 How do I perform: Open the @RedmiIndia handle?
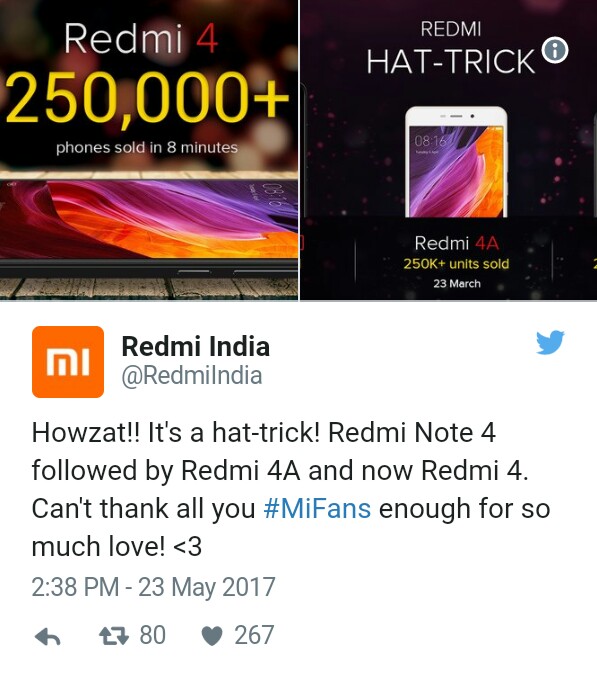coord(192,376)
